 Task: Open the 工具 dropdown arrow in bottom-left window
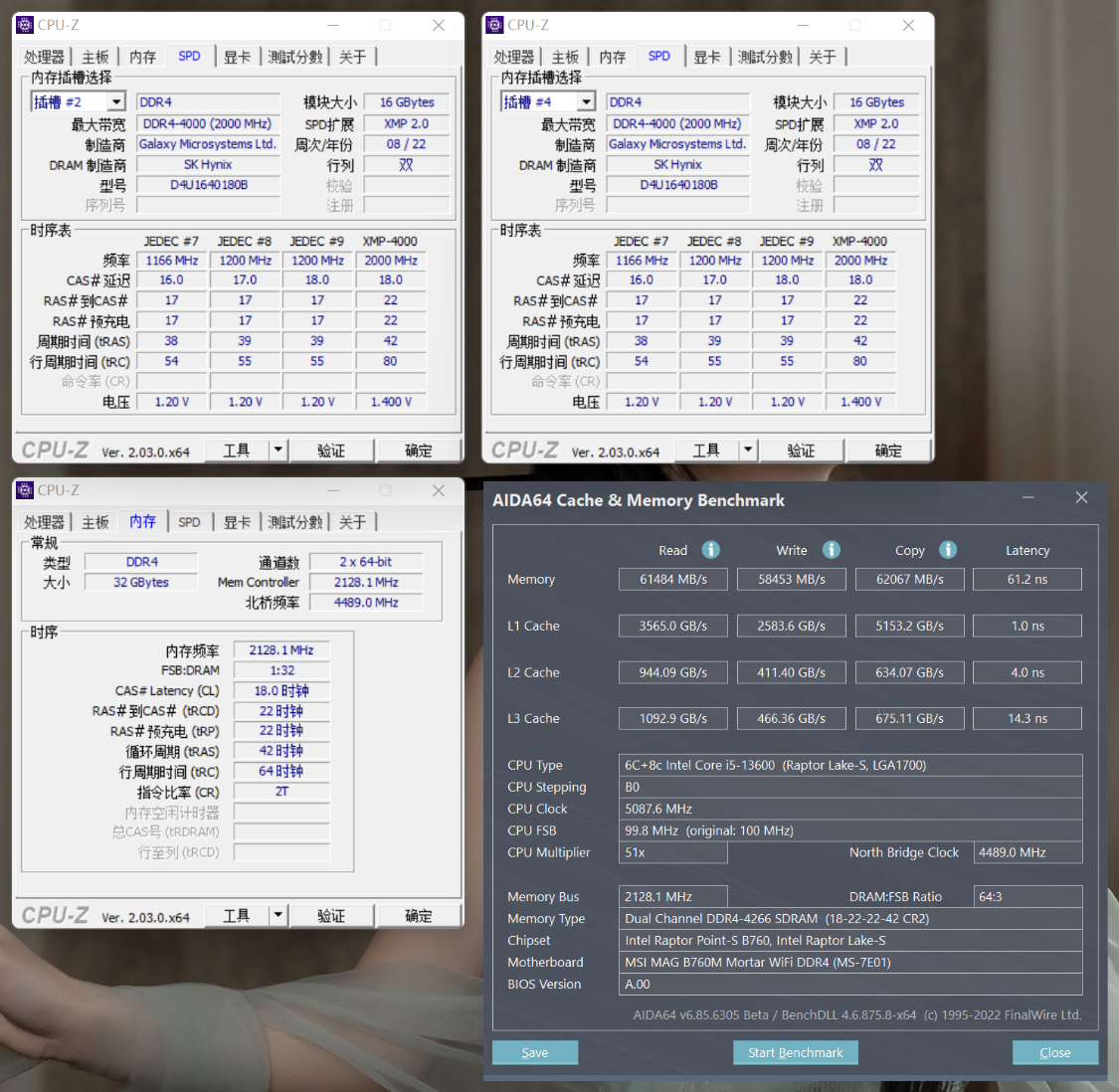coord(276,915)
